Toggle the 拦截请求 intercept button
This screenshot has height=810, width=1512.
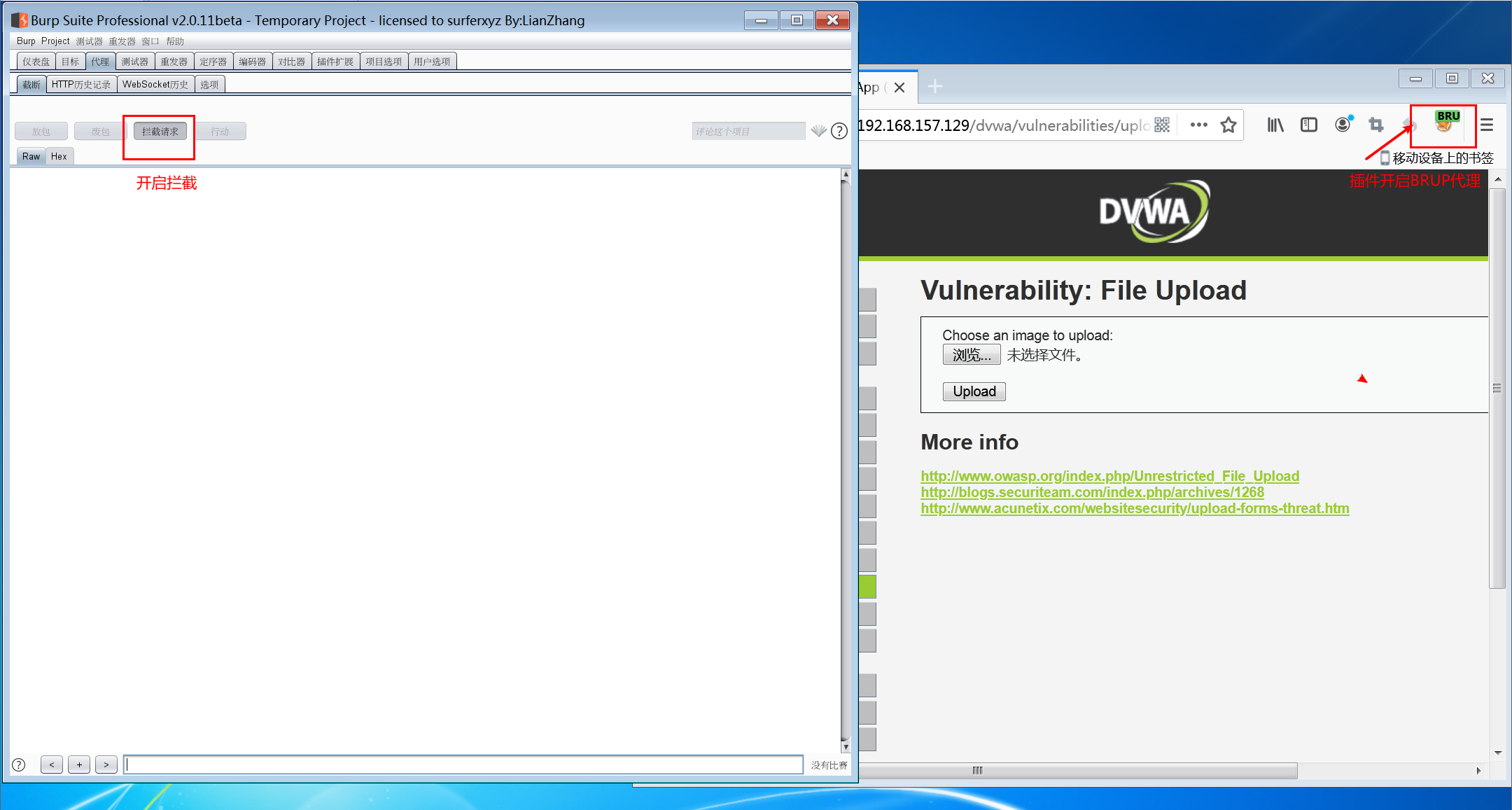(x=160, y=132)
